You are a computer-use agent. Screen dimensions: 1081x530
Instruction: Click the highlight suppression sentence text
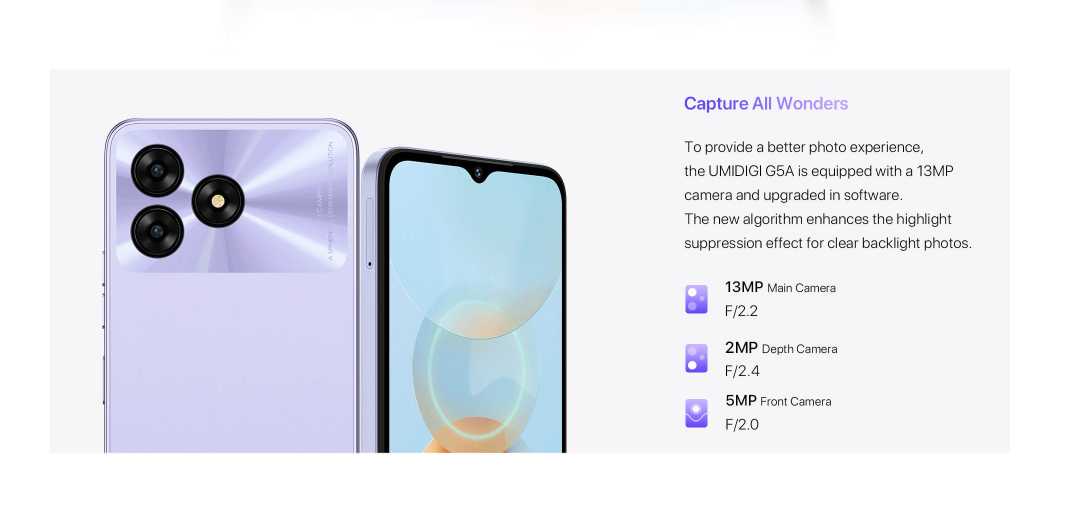pyautogui.click(x=827, y=231)
